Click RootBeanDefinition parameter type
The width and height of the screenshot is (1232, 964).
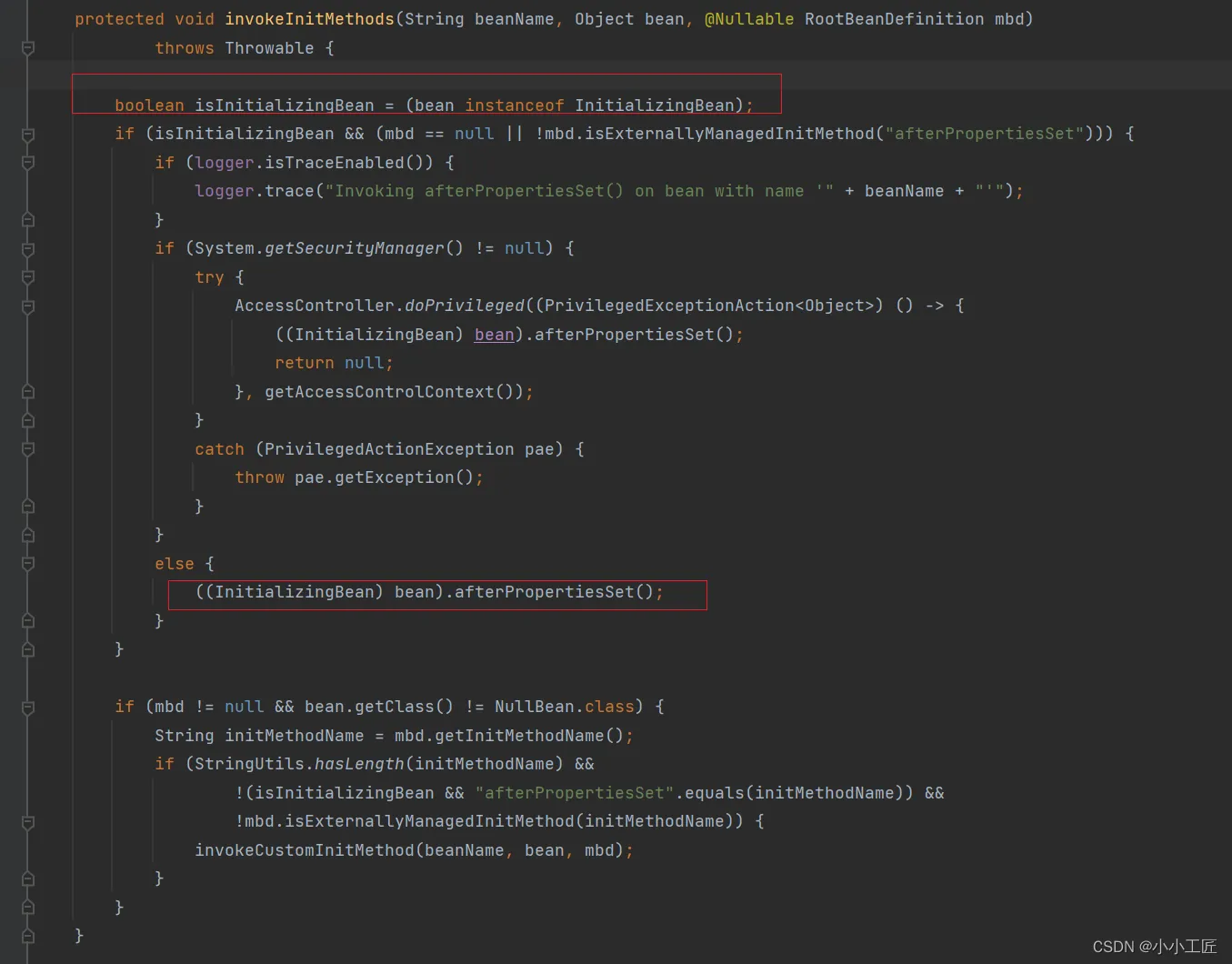click(894, 19)
